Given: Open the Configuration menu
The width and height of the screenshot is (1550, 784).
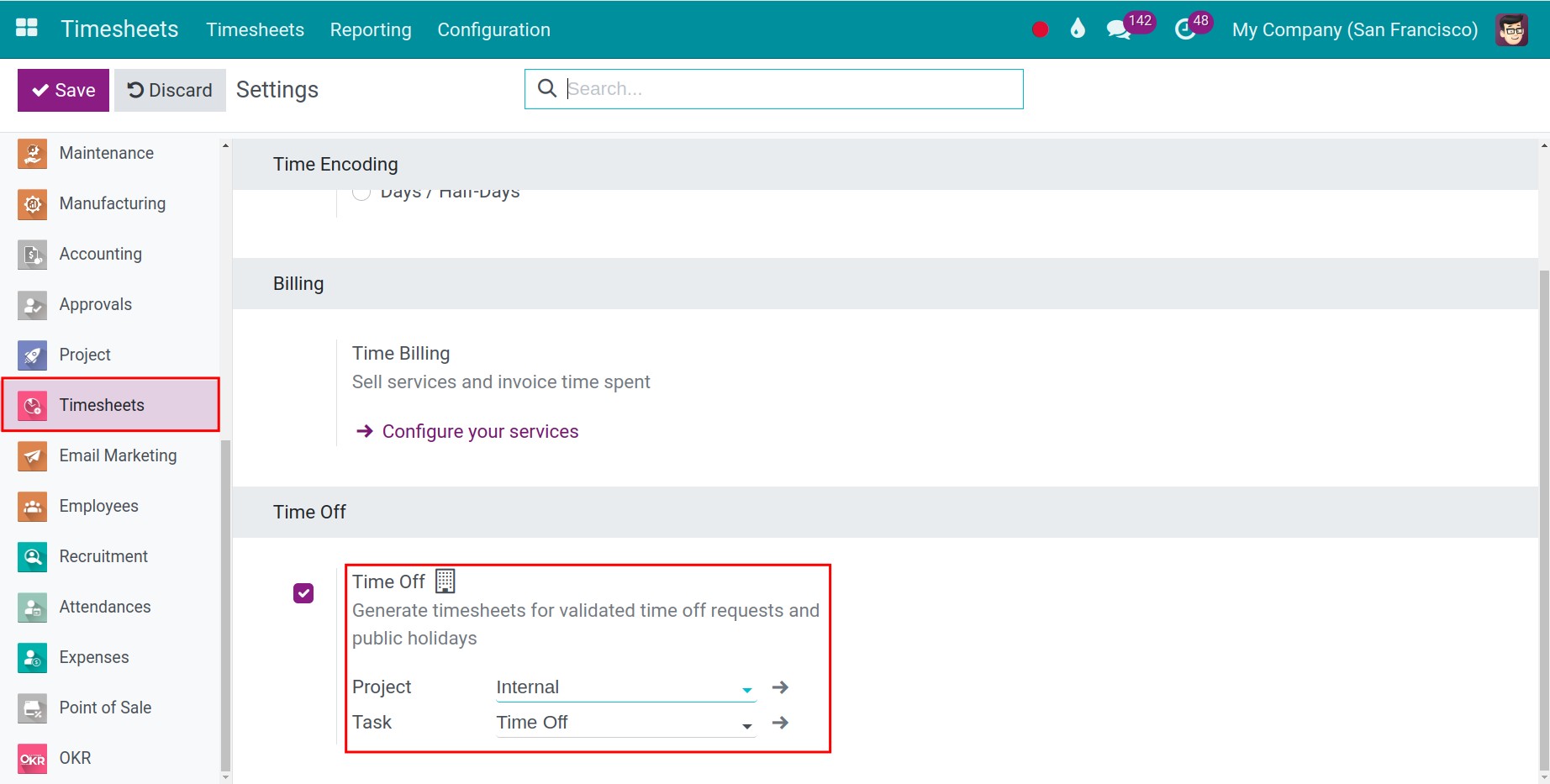Looking at the screenshot, I should click(493, 29).
